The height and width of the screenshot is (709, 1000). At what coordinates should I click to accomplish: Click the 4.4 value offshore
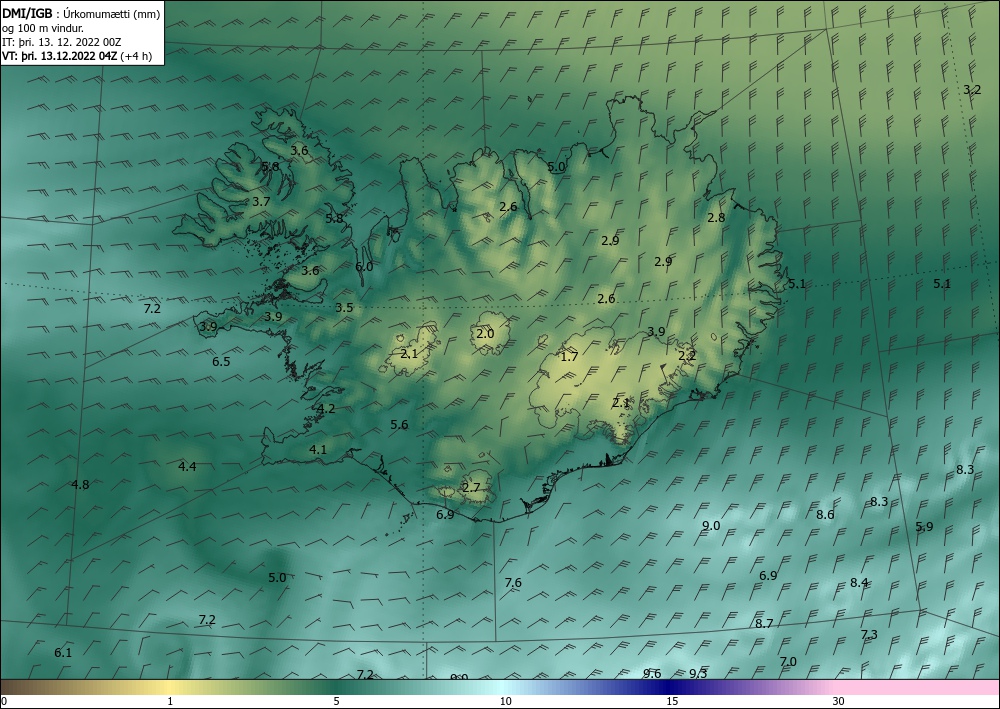pos(187,466)
